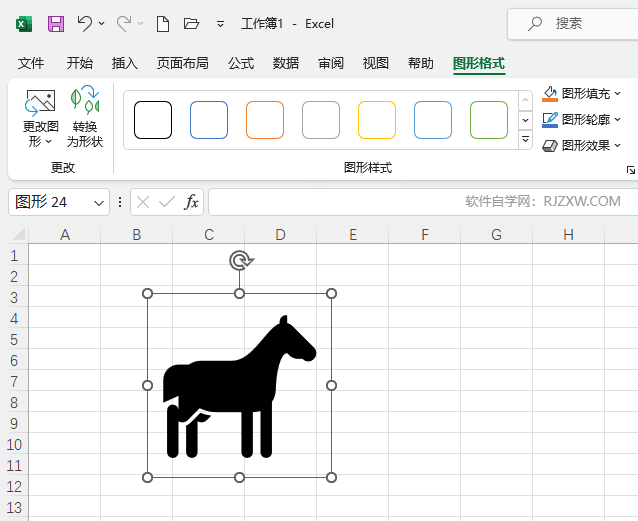Click the Open folder icon
This screenshot has width=638, height=521.
tap(192, 23)
